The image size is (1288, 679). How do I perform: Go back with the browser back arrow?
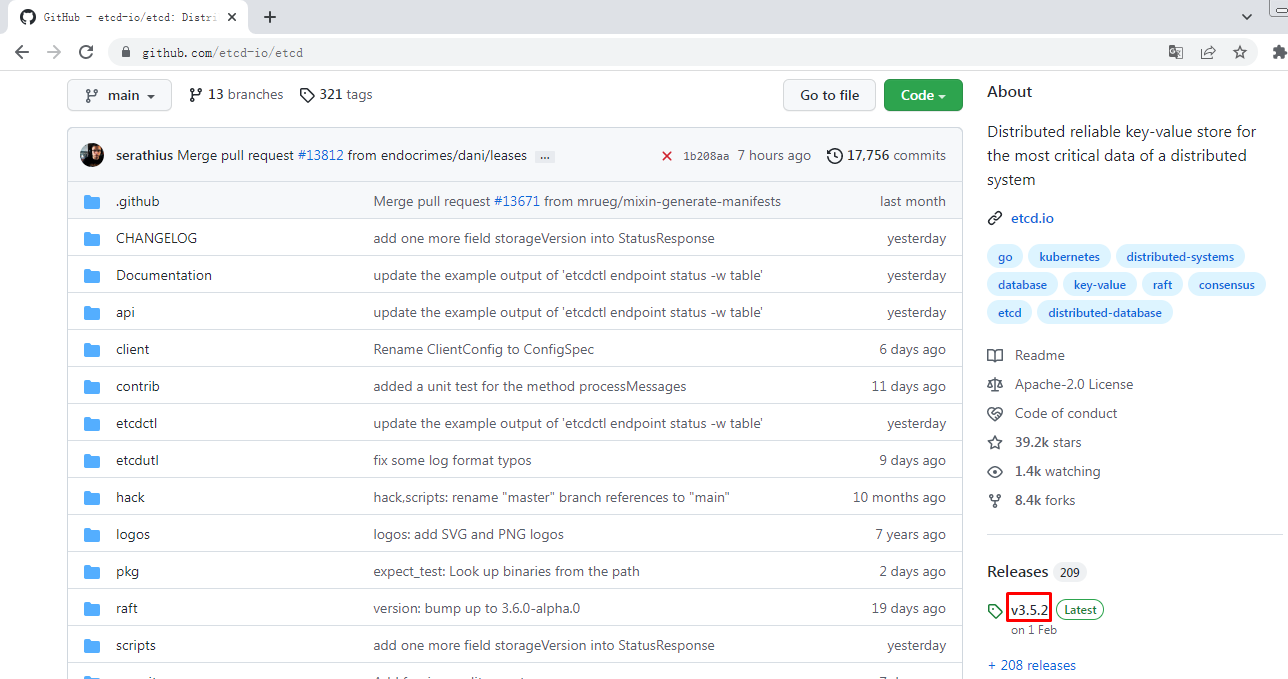[22, 52]
